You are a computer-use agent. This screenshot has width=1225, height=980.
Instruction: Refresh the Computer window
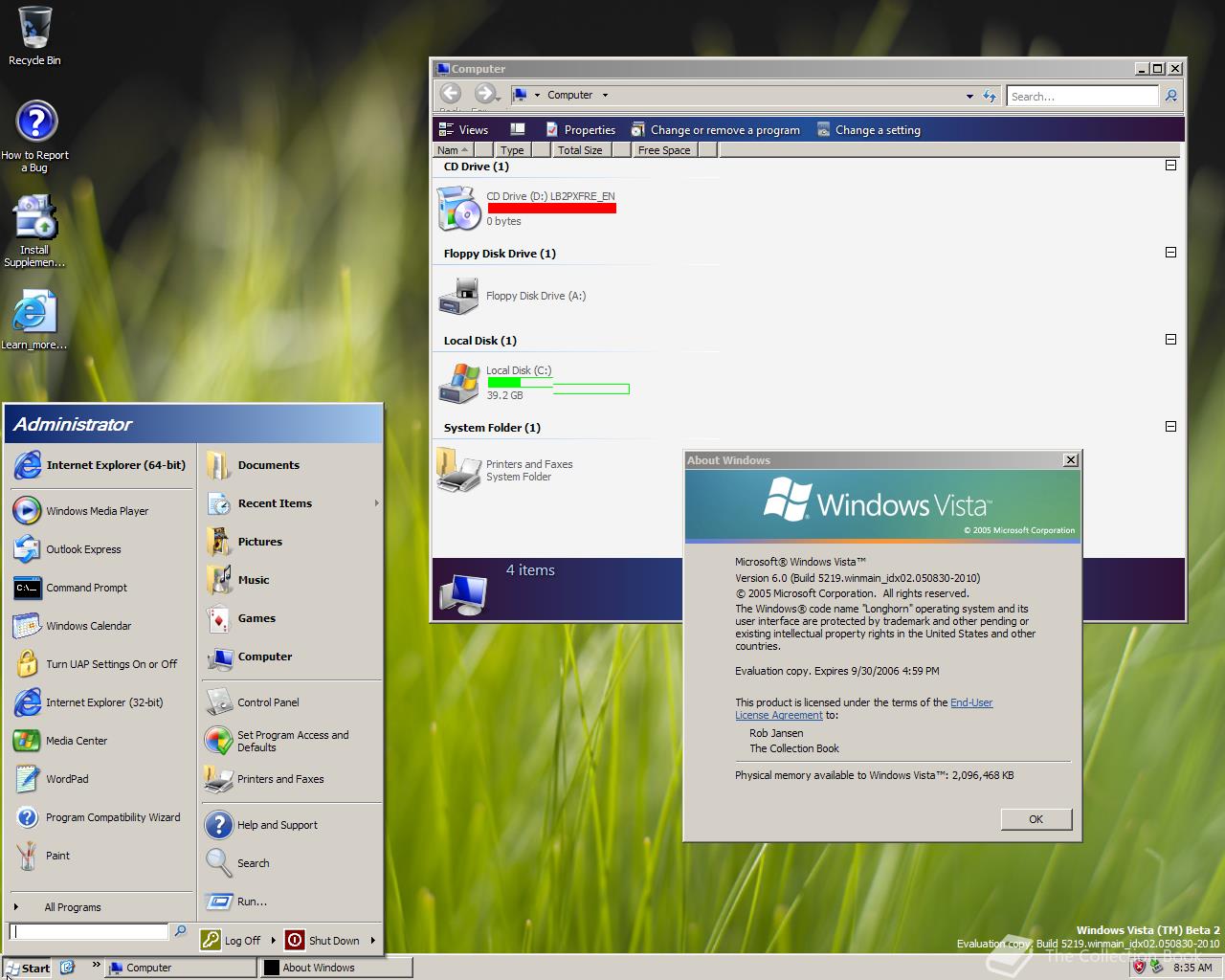click(x=990, y=96)
